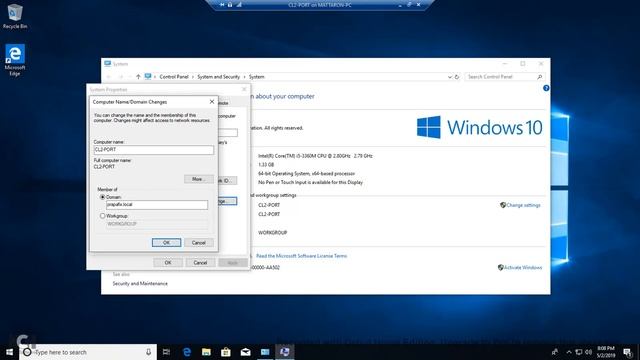The image size is (640, 360).
Task: Open the Recycle Bin desktop icon
Action: 15,16
